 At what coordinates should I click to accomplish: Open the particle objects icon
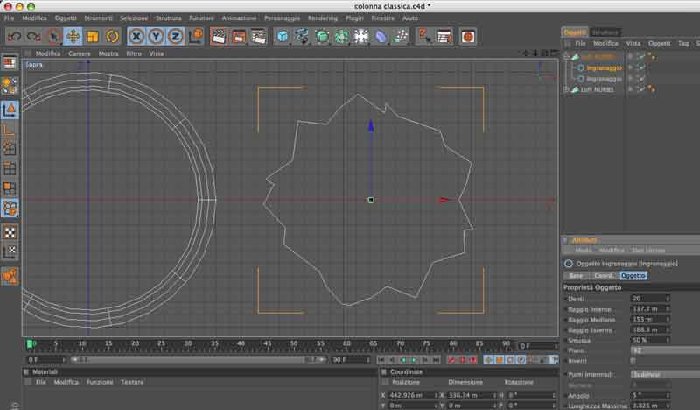400,37
